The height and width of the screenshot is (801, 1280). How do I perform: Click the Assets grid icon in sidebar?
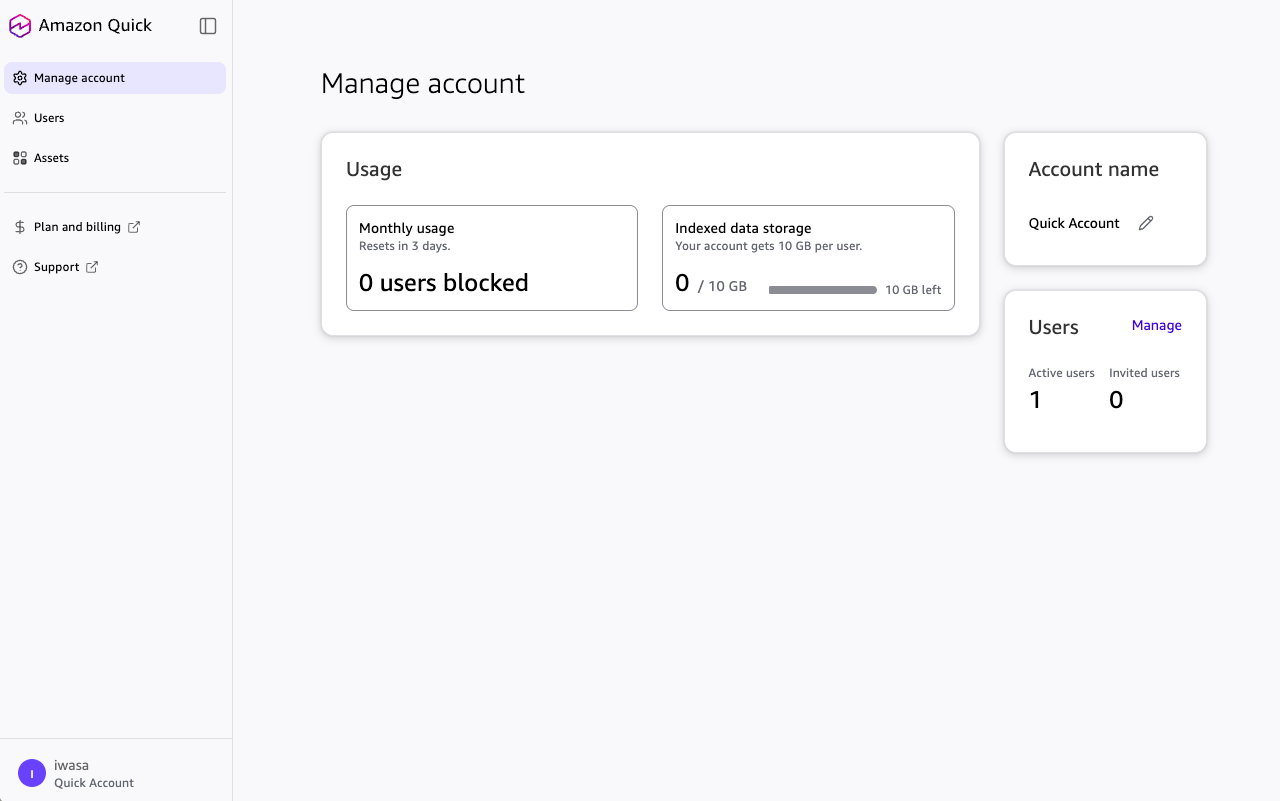pos(20,158)
